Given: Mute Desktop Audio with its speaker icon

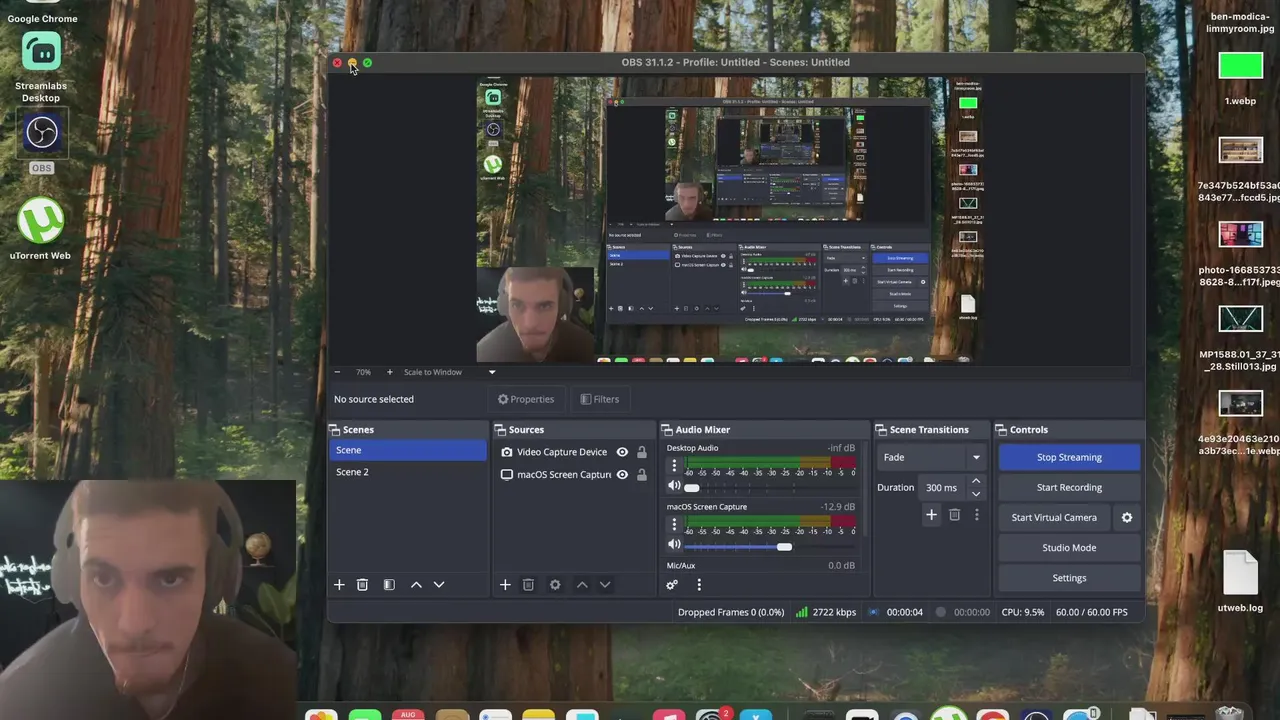Looking at the screenshot, I should pos(674,486).
